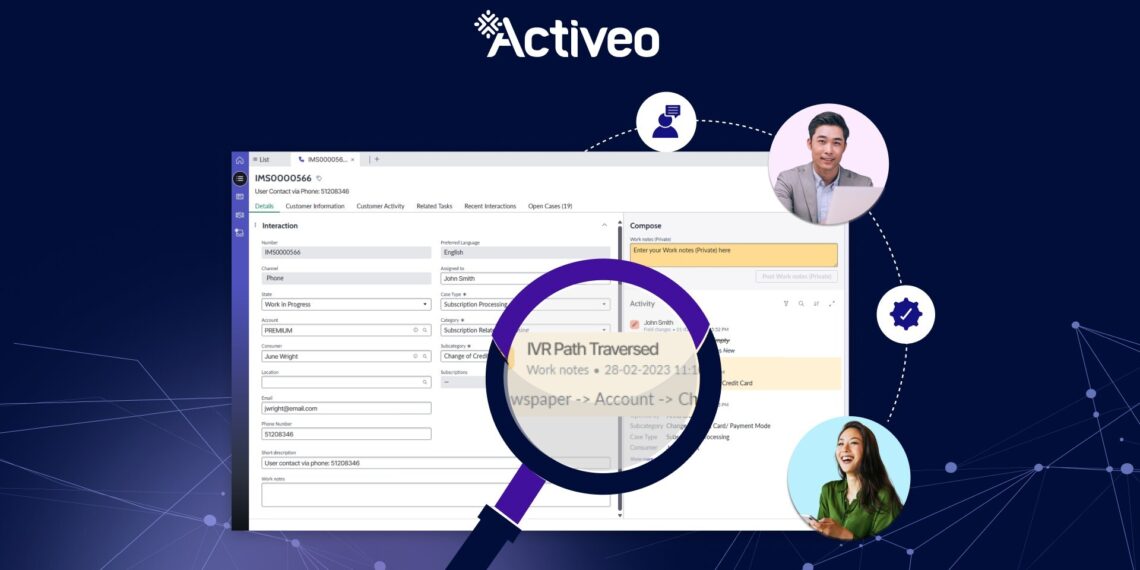Screen dimensions: 1140x570
Task: Click the tag icon next to the IMS0000566 heading
Action: tap(319, 178)
